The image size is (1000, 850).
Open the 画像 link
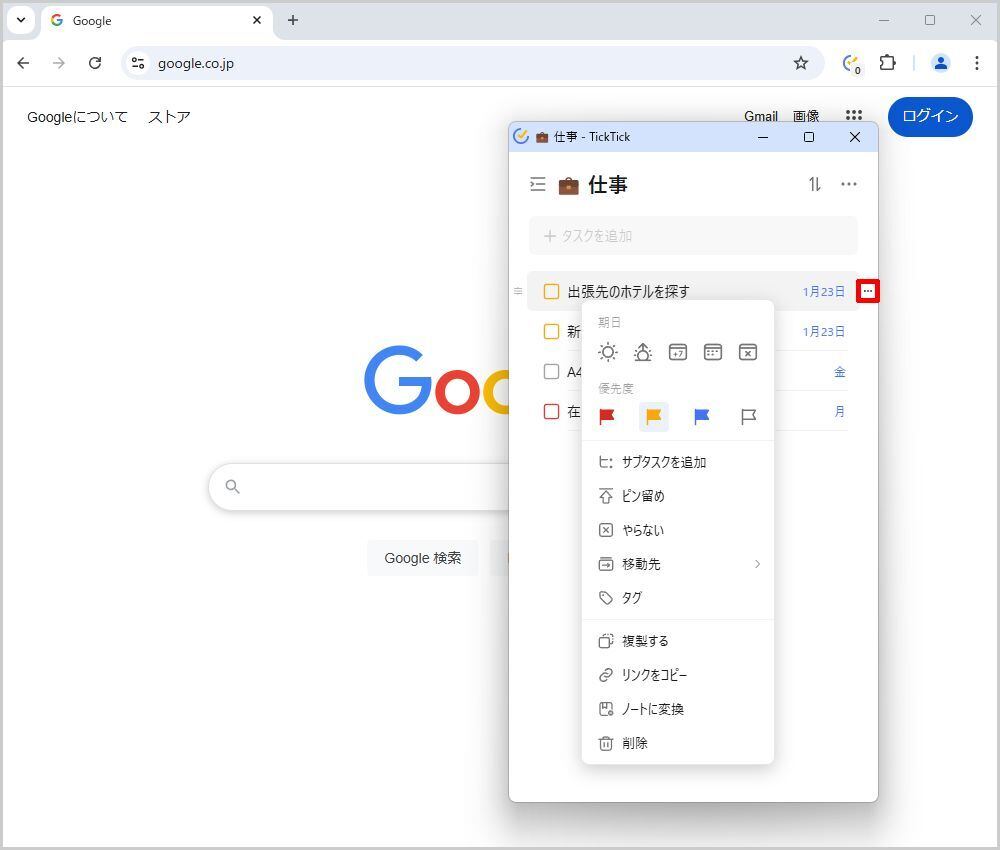[806, 116]
